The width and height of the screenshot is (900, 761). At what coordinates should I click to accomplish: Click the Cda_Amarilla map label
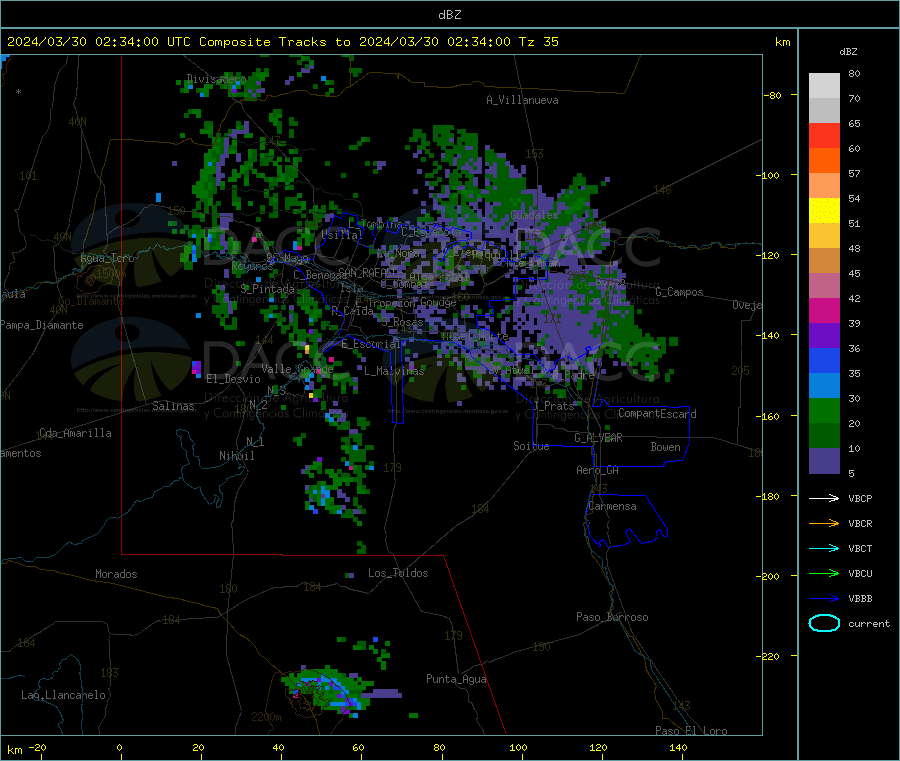pos(75,433)
